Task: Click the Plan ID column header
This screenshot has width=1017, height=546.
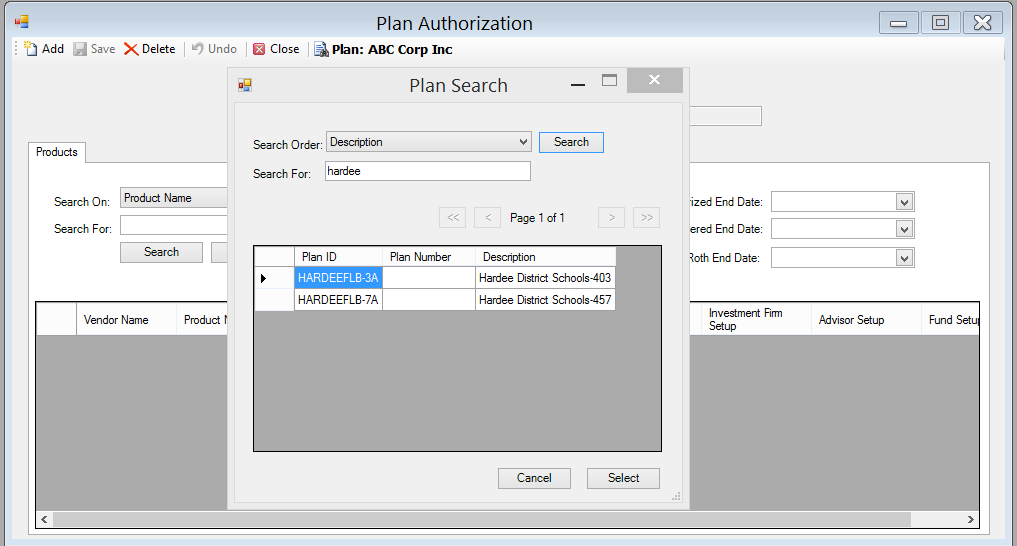Action: [x=339, y=257]
